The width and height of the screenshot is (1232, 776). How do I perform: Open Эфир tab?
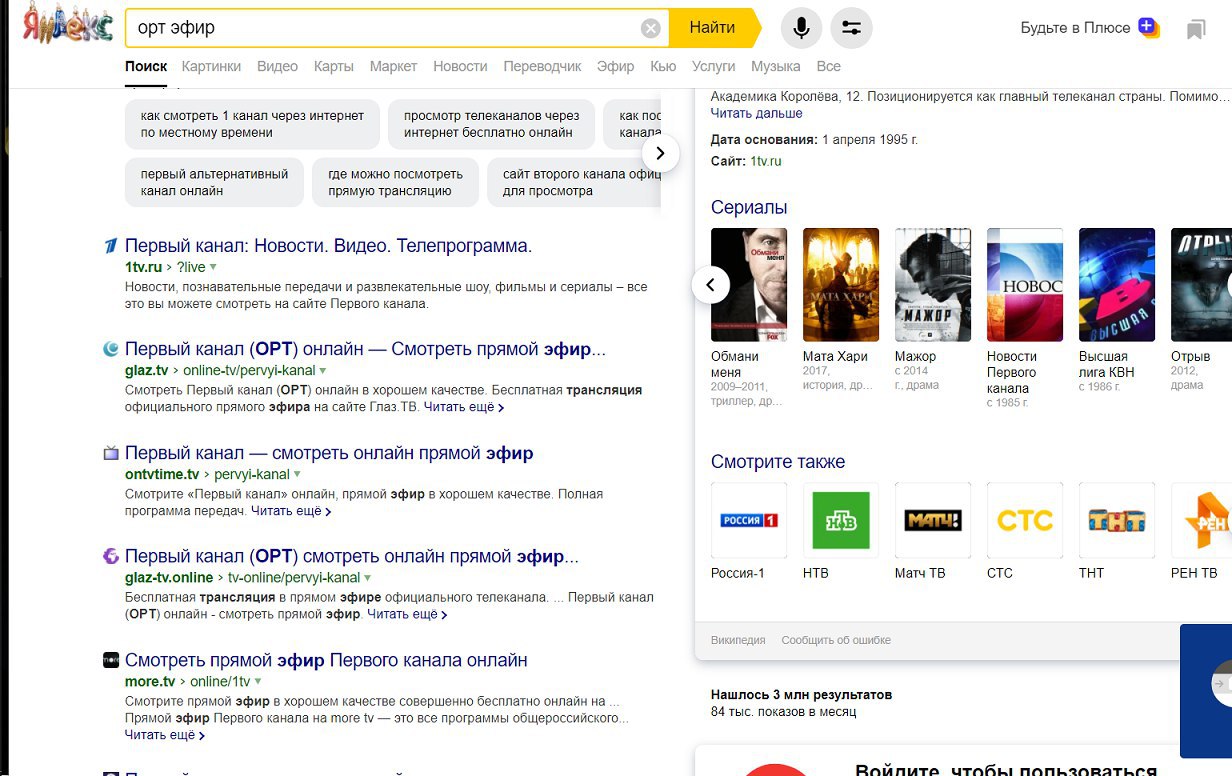(x=615, y=66)
